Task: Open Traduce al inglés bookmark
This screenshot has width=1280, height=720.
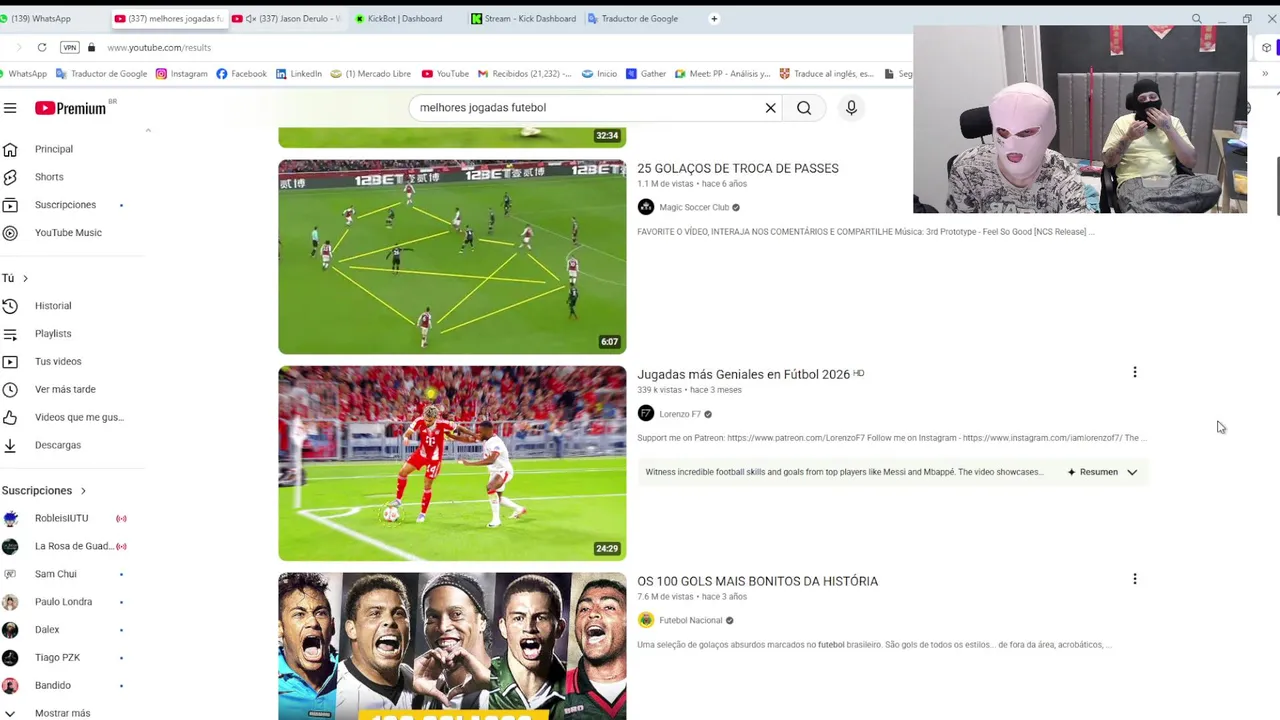Action: point(827,73)
